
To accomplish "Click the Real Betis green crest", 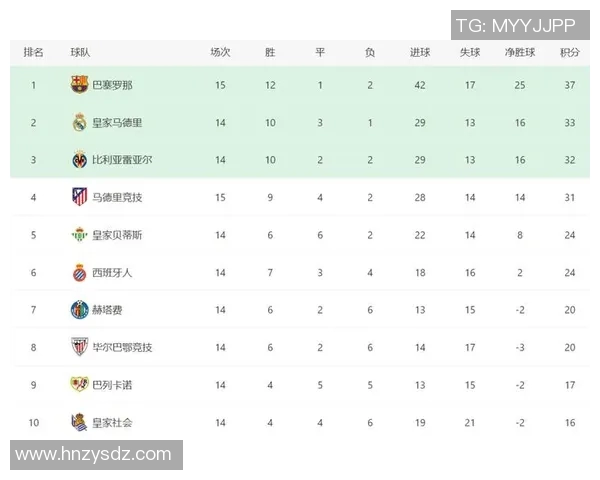I will click(79, 235).
